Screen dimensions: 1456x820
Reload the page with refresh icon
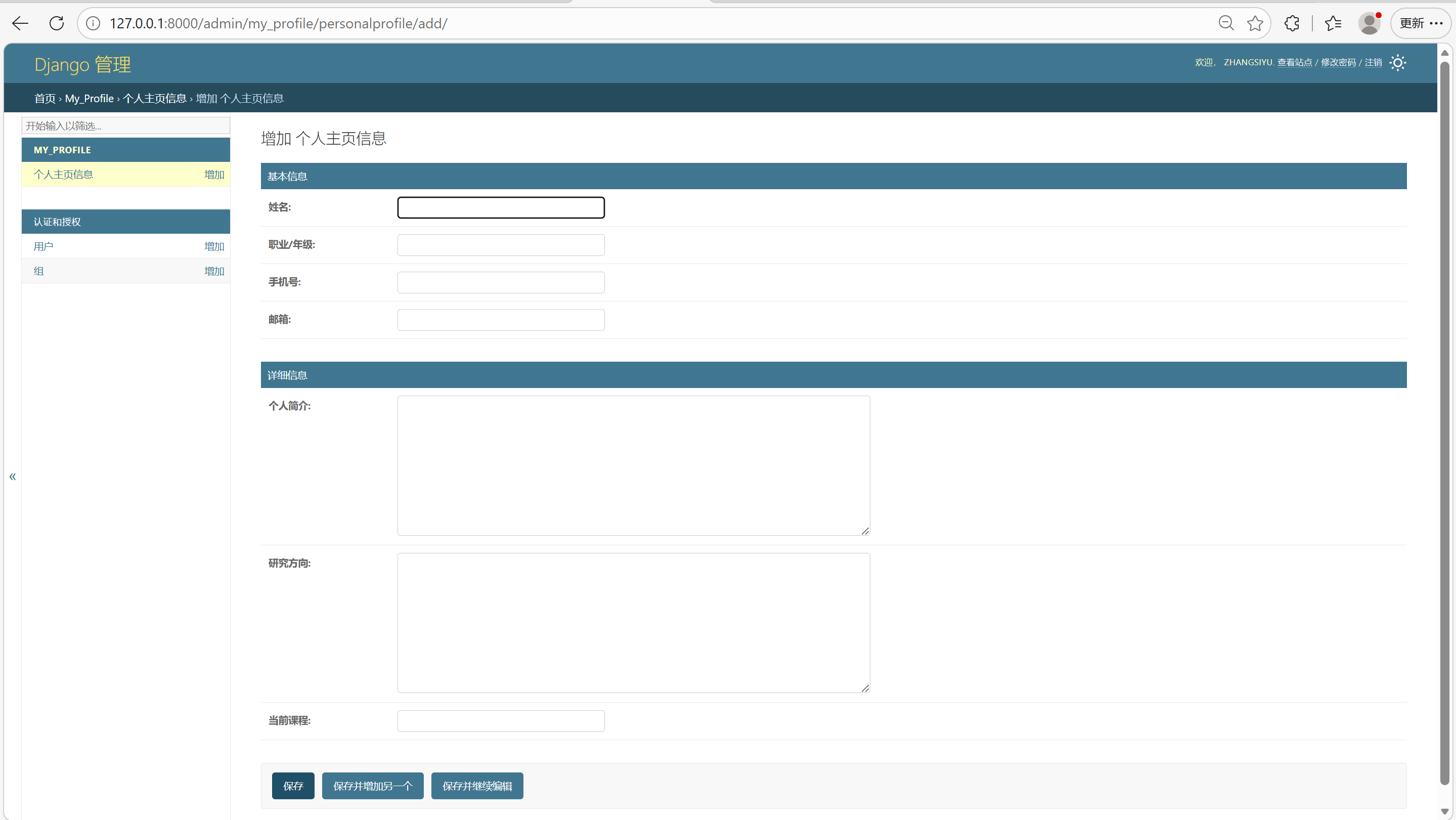(57, 23)
